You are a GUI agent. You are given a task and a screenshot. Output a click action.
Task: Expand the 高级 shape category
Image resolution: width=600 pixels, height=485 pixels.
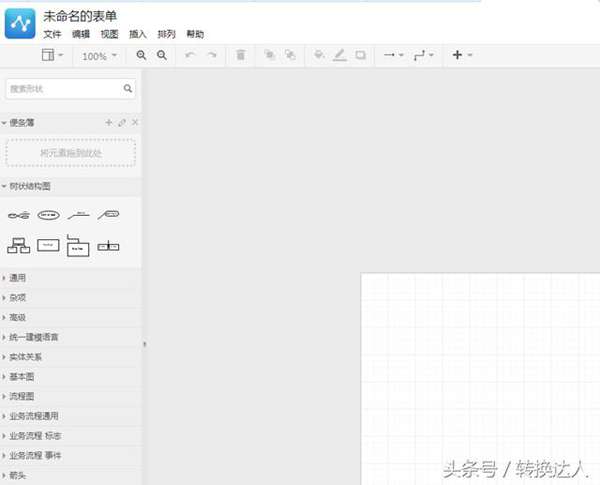[71, 317]
